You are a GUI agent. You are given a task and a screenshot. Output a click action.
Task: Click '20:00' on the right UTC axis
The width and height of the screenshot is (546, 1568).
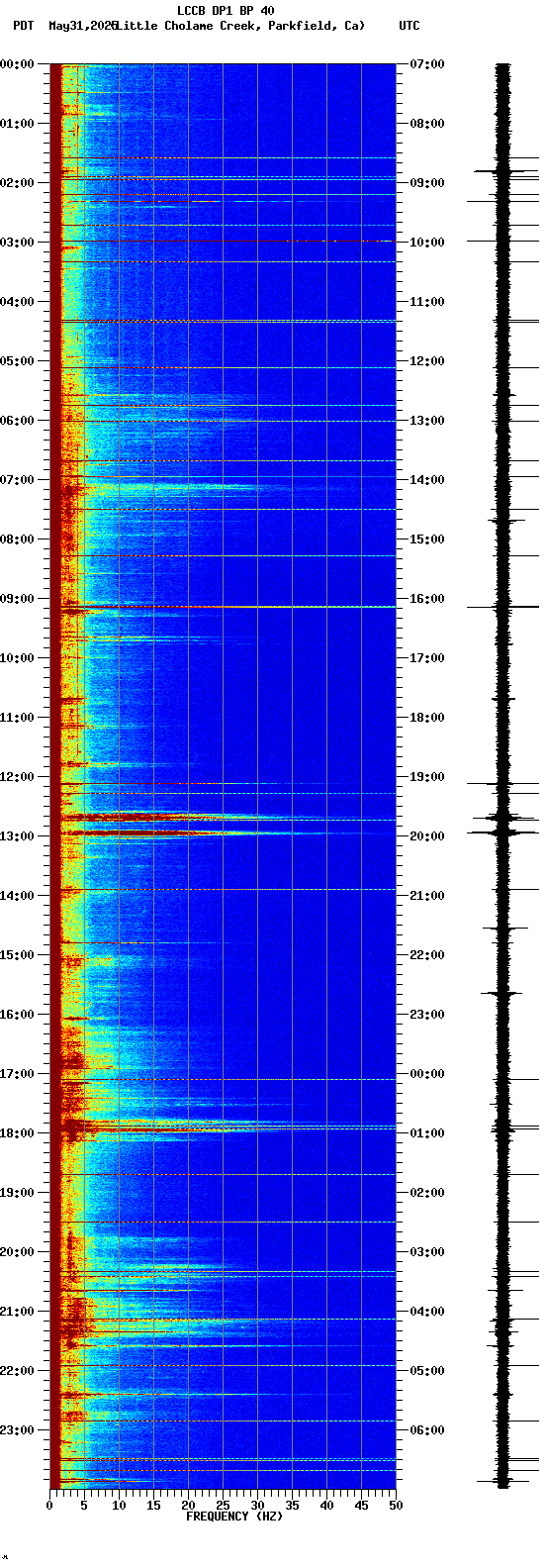(427, 836)
